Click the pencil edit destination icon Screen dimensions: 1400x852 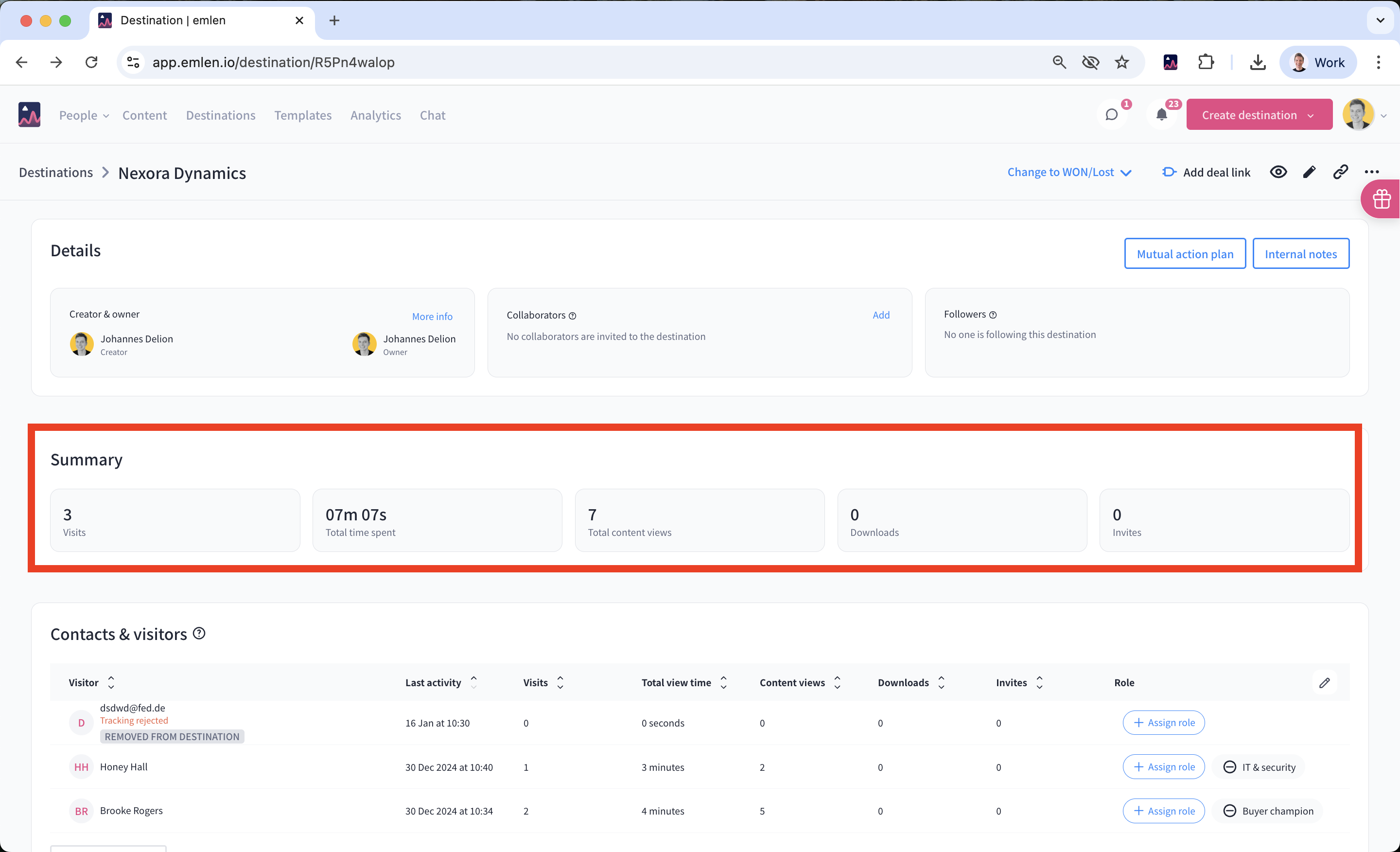coord(1309,172)
